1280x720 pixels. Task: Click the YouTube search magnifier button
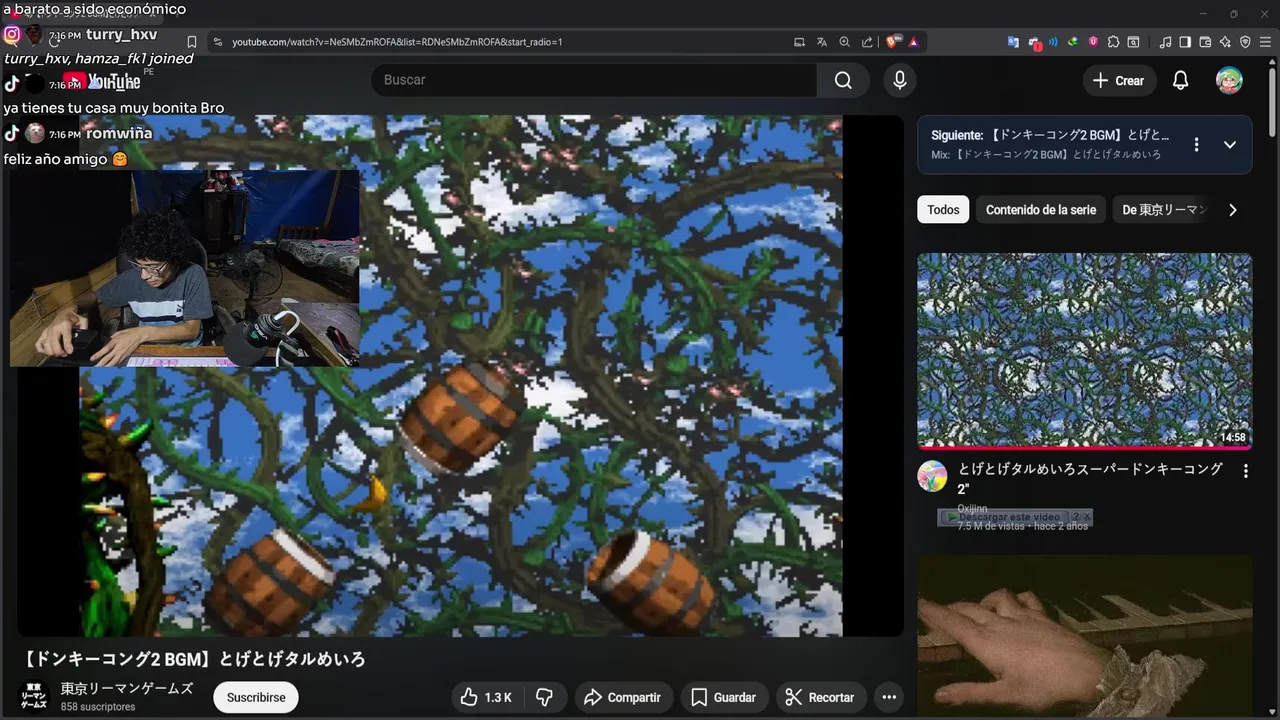(843, 80)
